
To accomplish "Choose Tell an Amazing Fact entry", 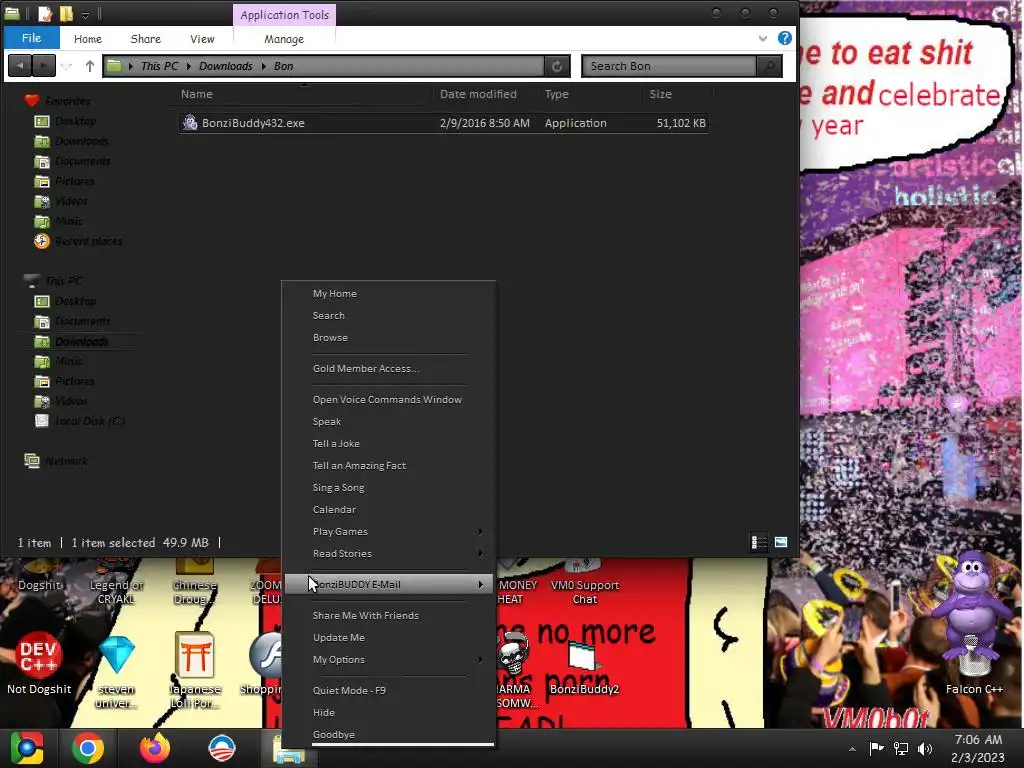I will tap(389, 466).
